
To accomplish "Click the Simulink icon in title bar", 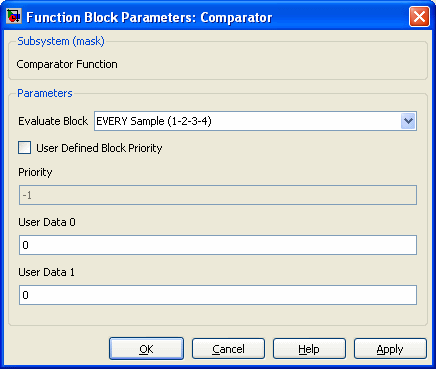I will point(14,16).
